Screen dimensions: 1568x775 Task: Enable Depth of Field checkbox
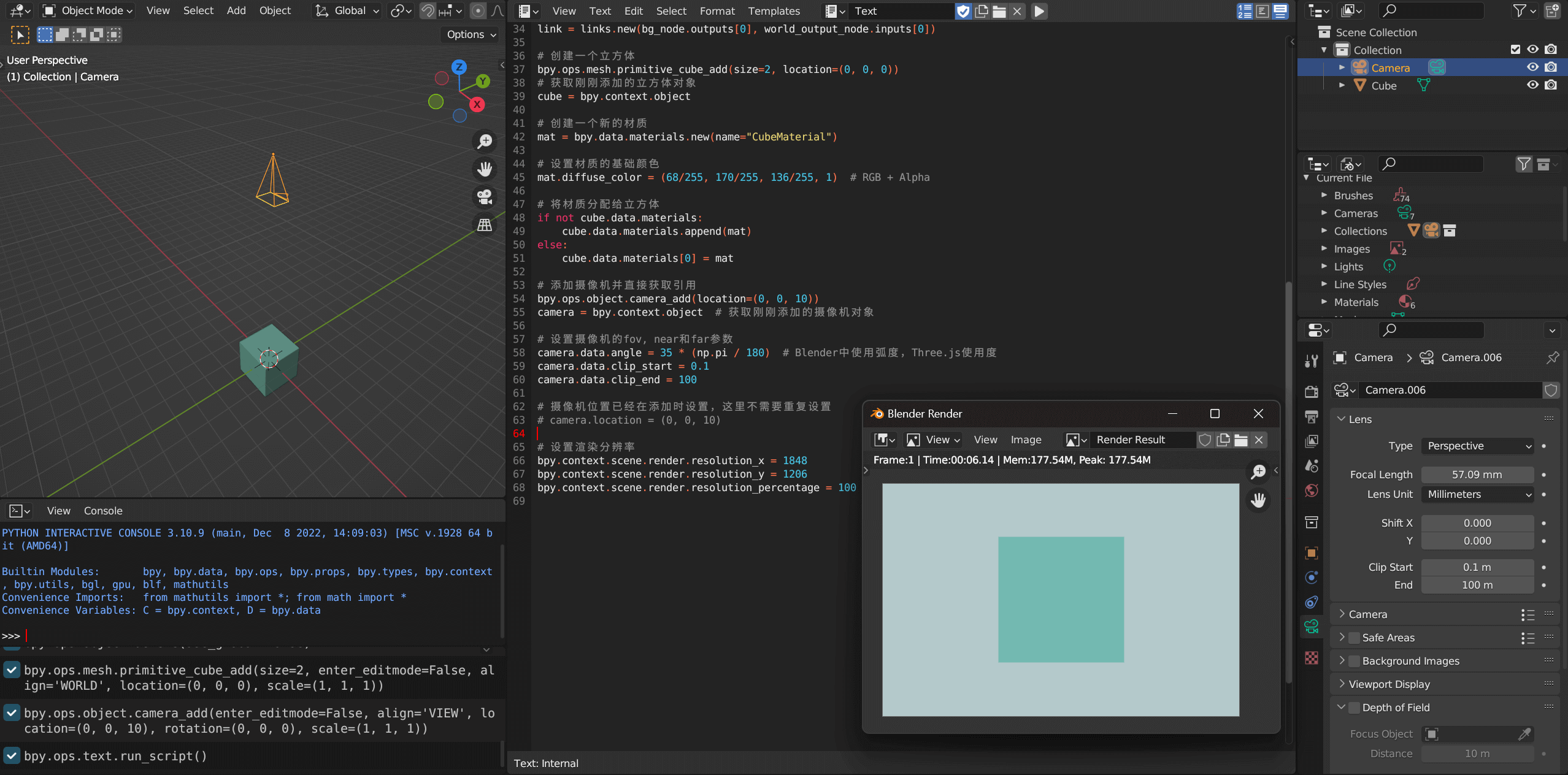(x=1355, y=708)
